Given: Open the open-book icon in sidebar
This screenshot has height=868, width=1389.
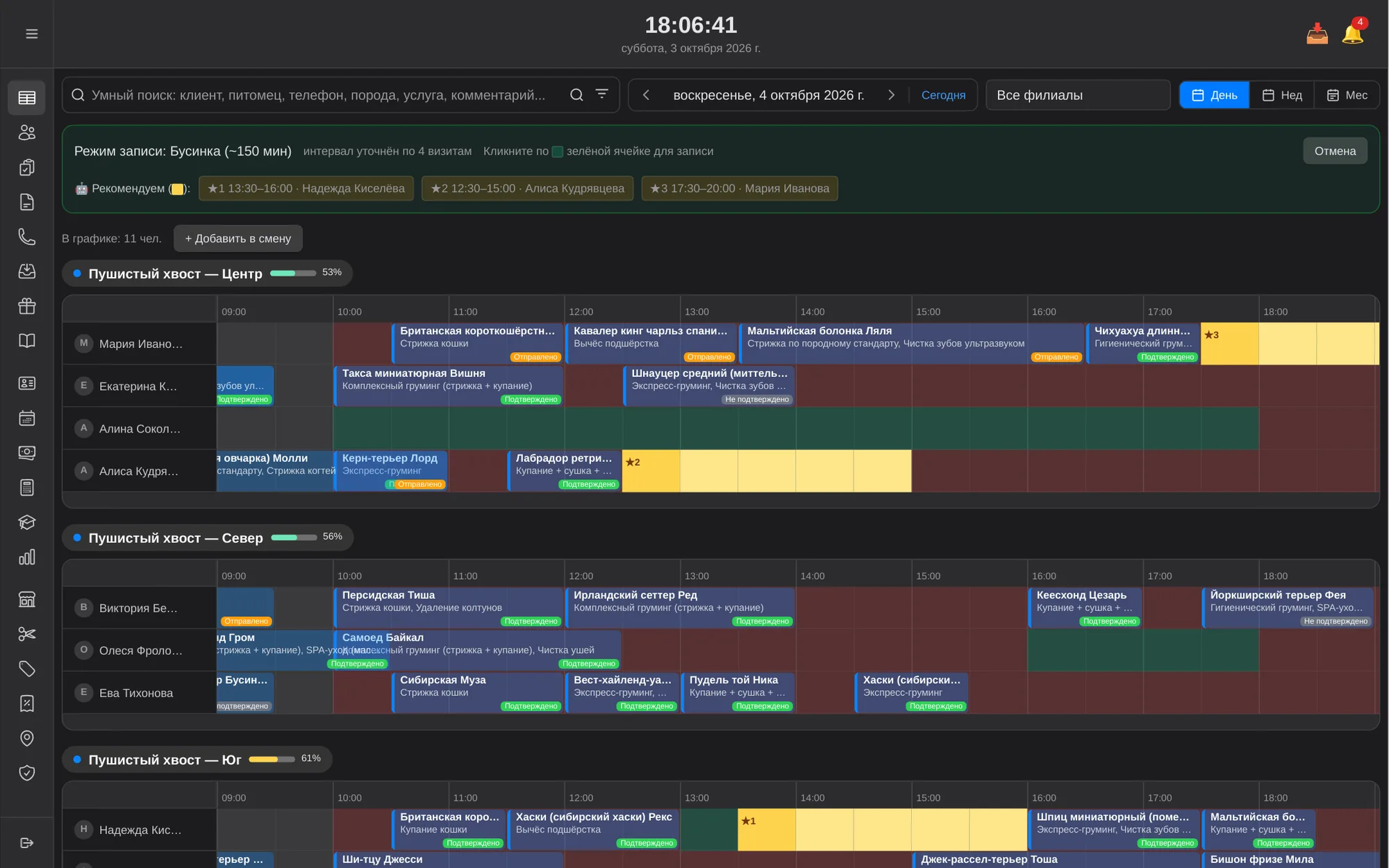Looking at the screenshot, I should (x=27, y=341).
